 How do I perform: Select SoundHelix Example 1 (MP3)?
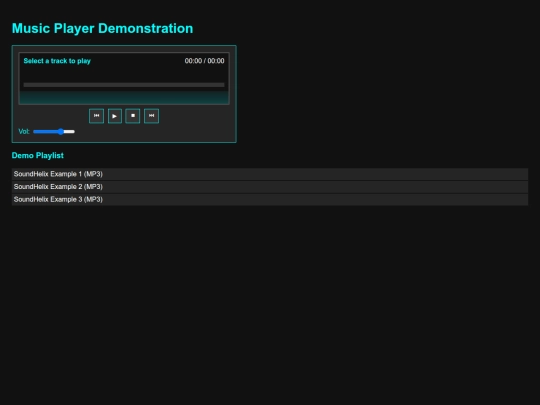(x=270, y=174)
